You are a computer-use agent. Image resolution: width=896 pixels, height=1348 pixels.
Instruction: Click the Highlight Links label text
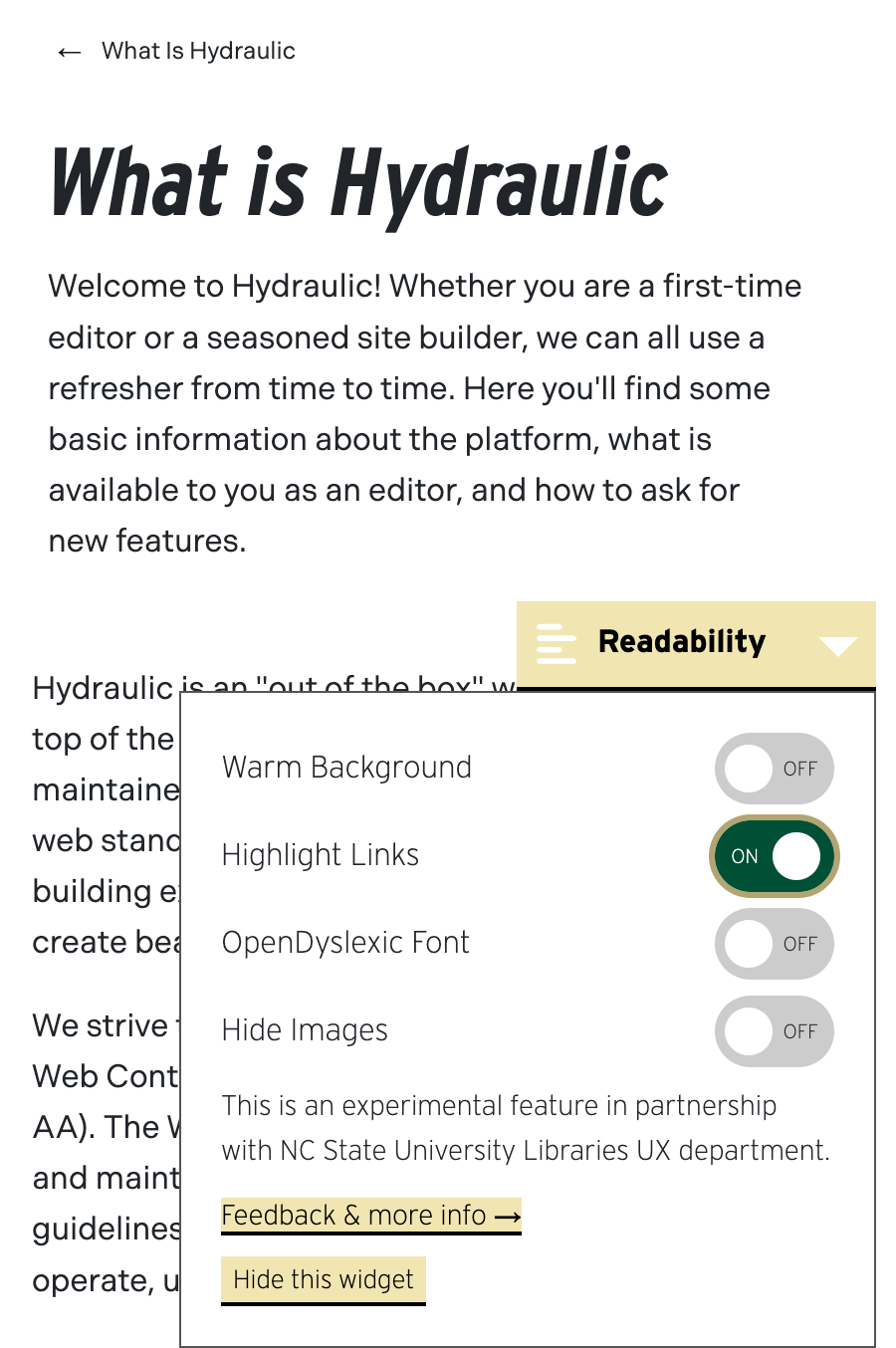click(320, 855)
